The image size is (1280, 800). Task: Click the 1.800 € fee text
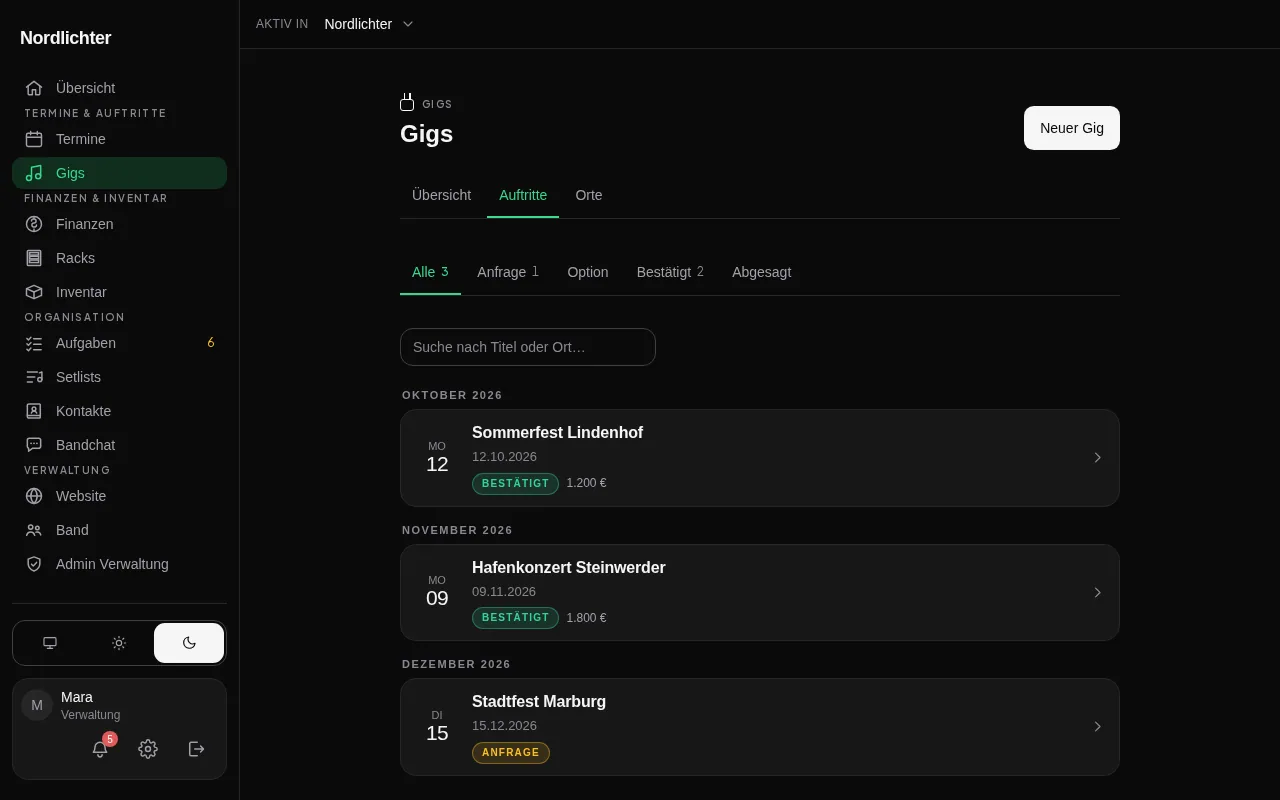coord(586,618)
